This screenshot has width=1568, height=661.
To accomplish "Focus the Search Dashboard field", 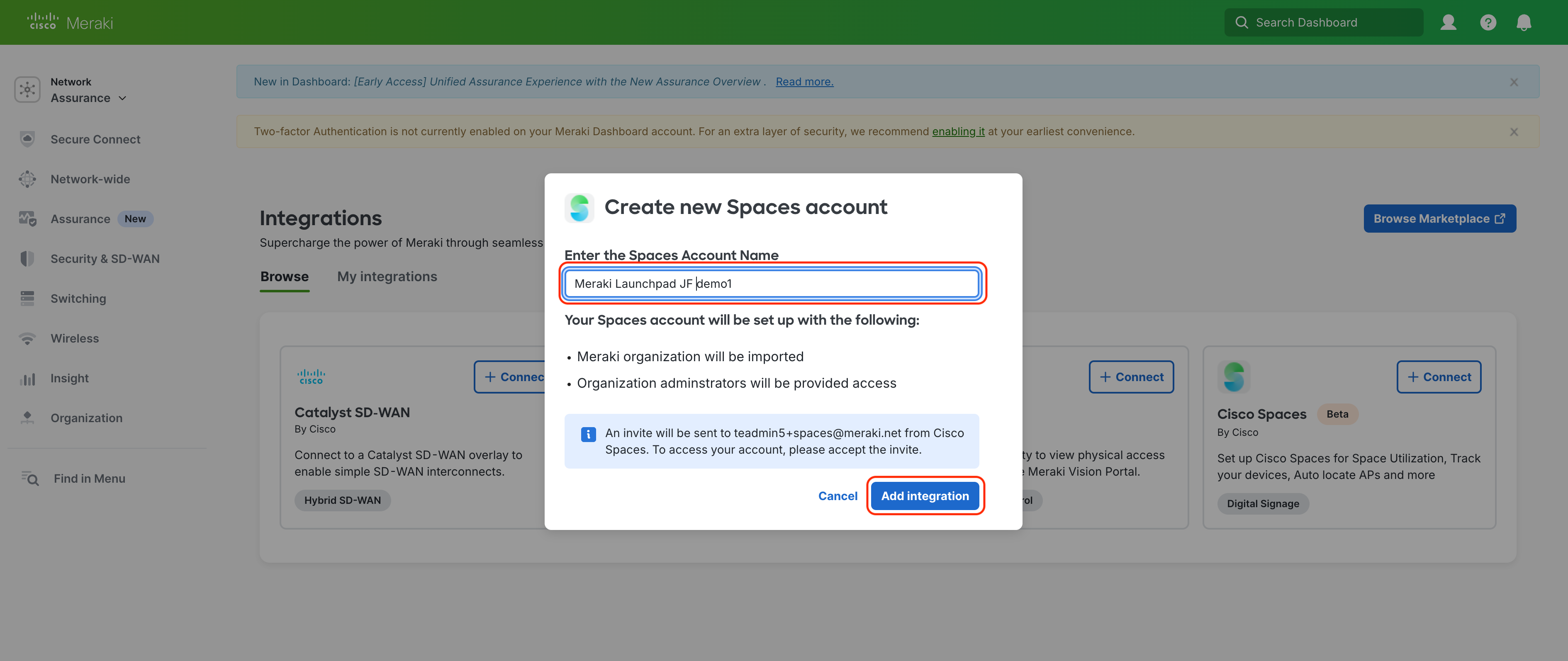I will (1323, 22).
